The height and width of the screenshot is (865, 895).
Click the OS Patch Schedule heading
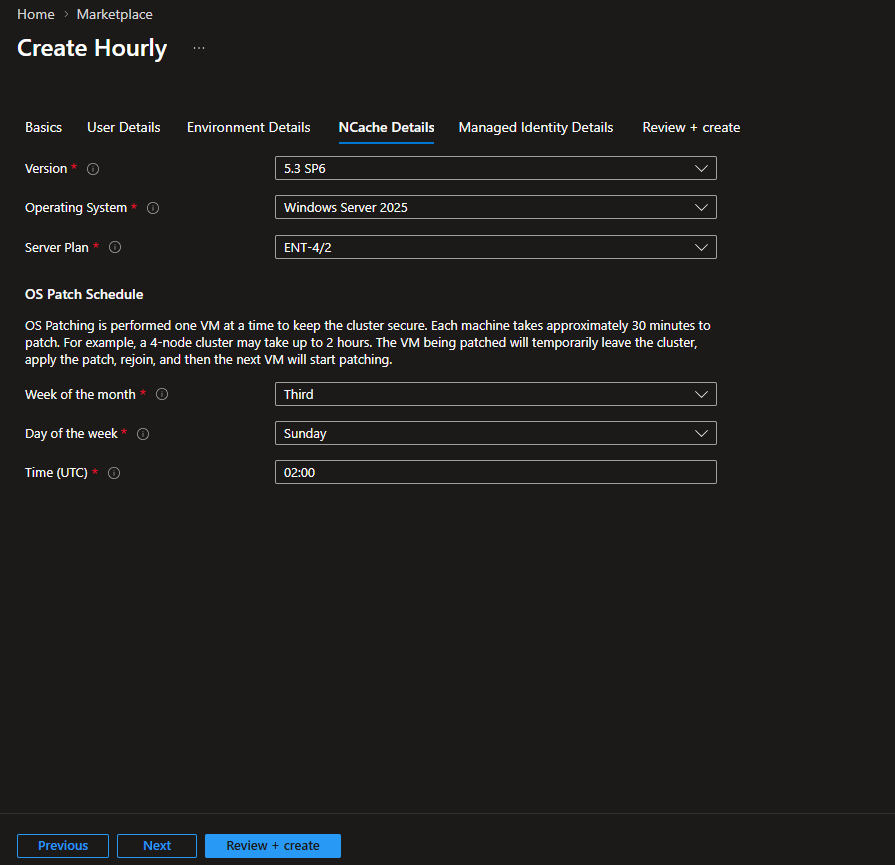[84, 294]
